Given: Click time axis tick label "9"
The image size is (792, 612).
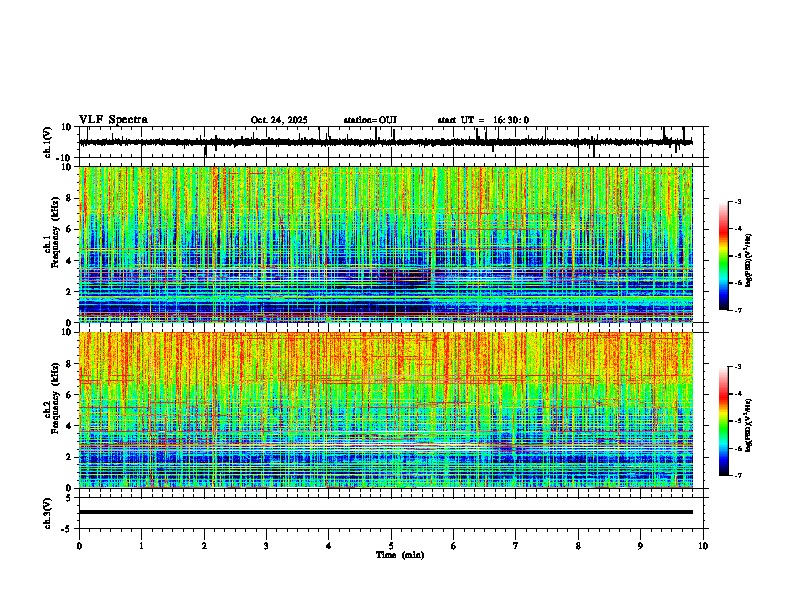Looking at the screenshot, I should (x=640, y=546).
